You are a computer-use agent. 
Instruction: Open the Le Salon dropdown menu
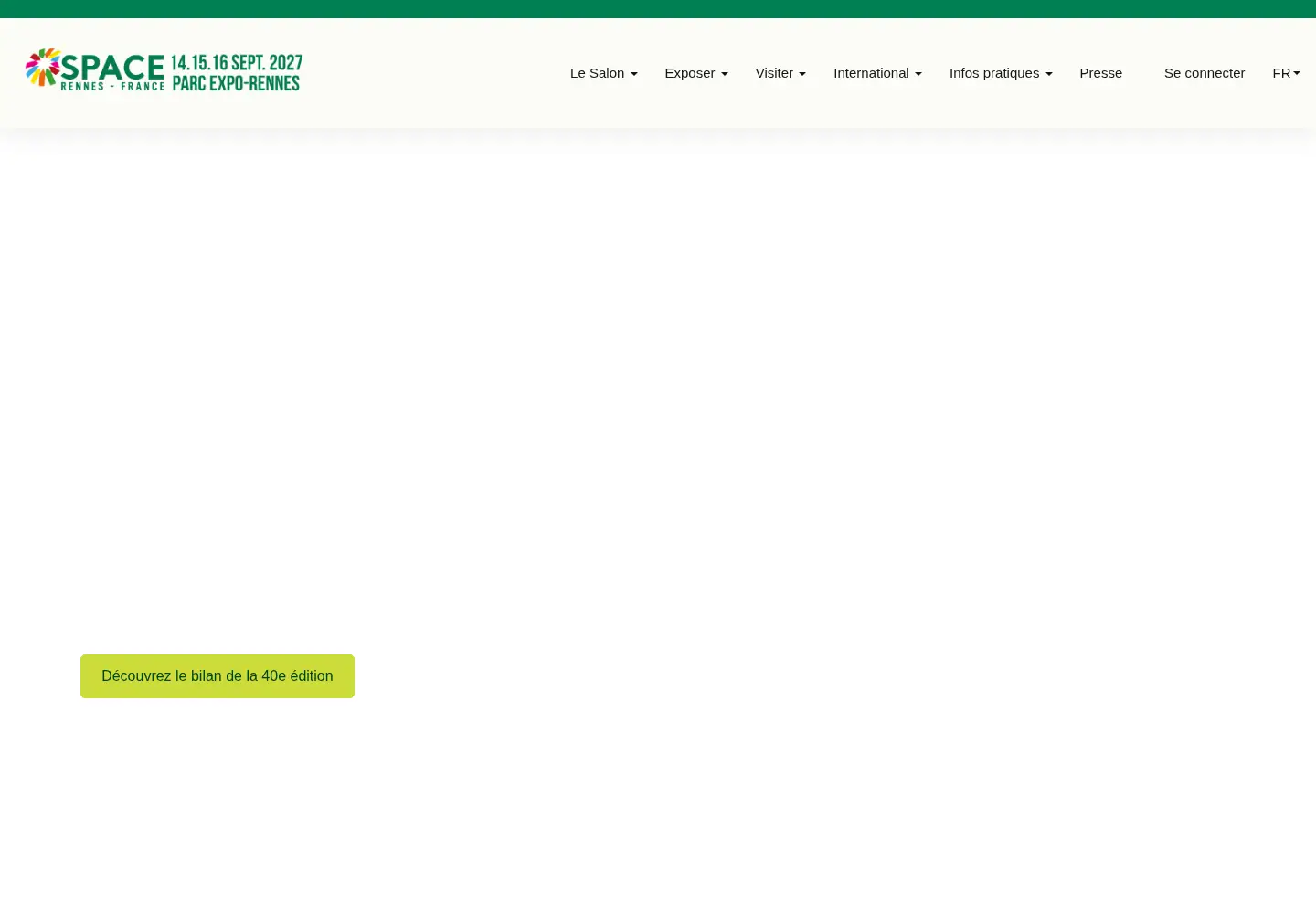604,73
